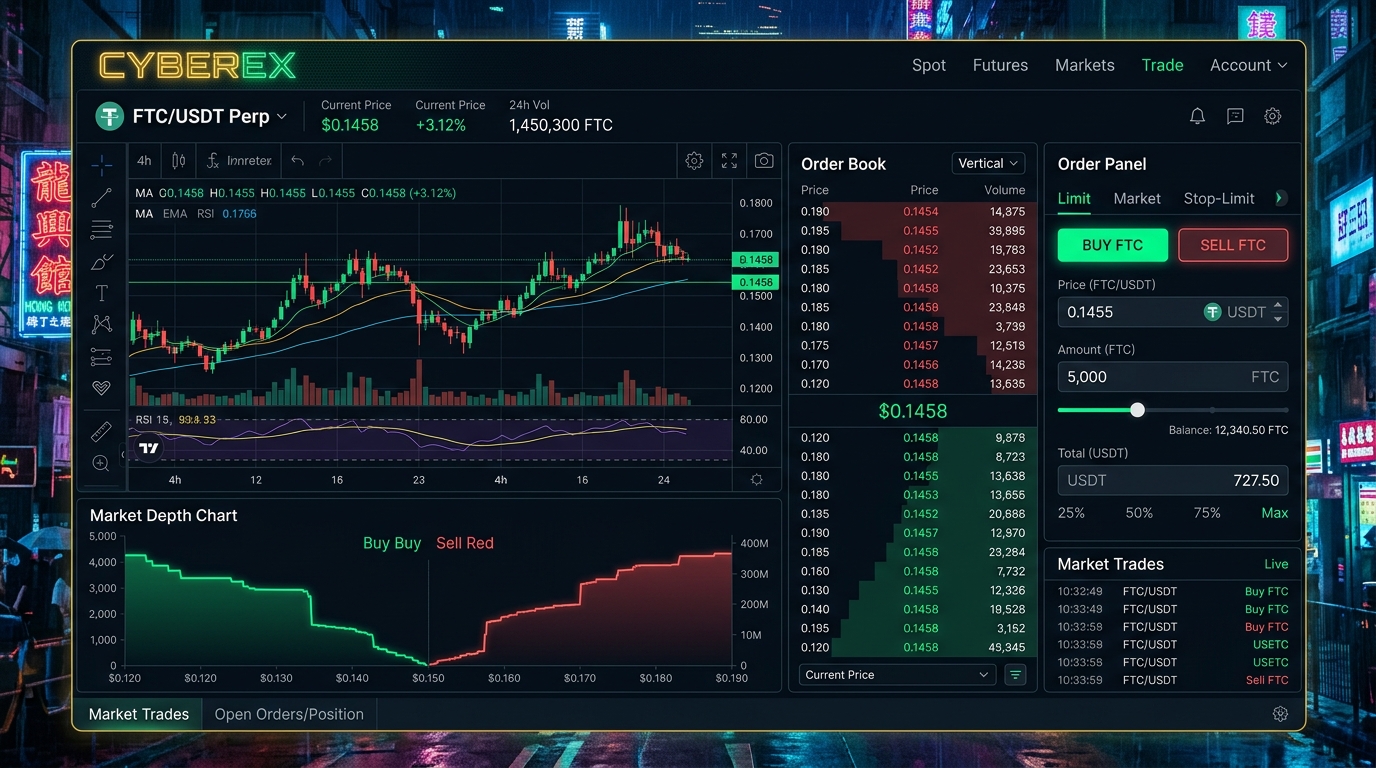Image resolution: width=1376 pixels, height=768 pixels.
Task: Select the pattern drawing tool
Action: pyautogui.click(x=101, y=324)
